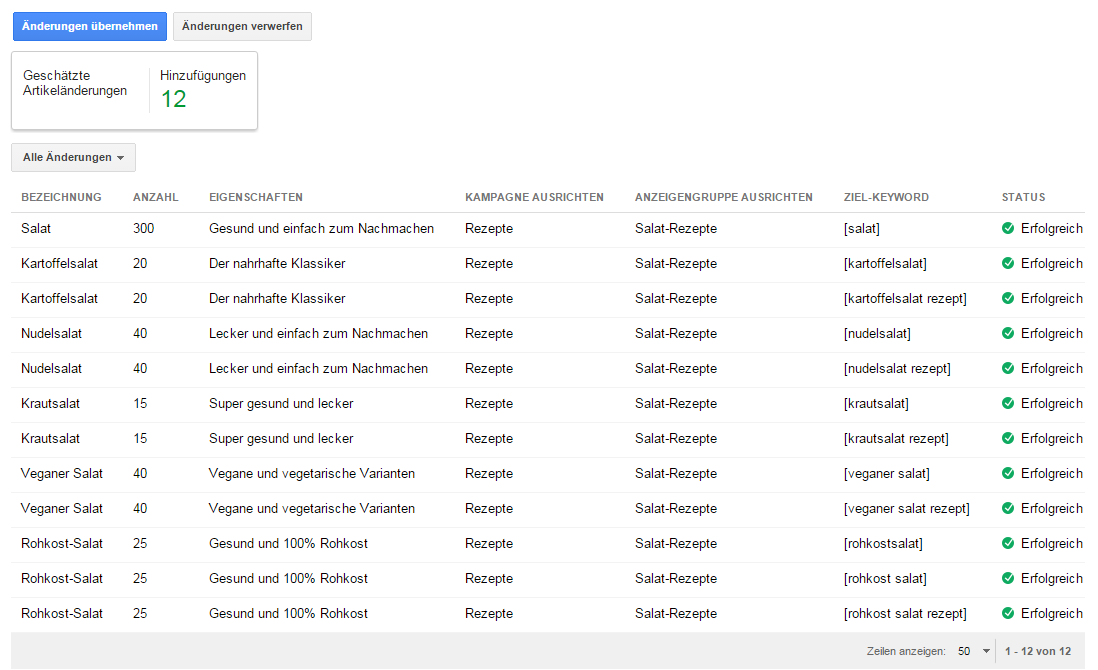Click success icon beside [veganer salat] row
The width and height of the screenshot is (1098, 670).
coord(1008,474)
